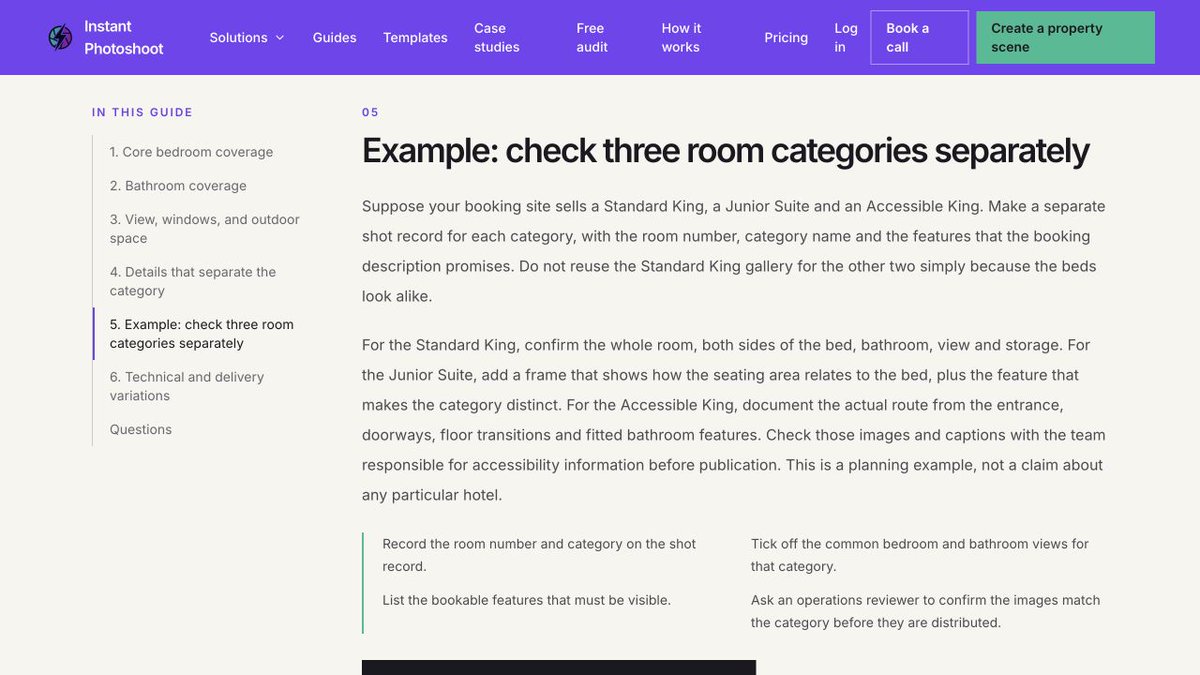Click 'Tick off the common bedroom' item
Viewport: 1200px width, 675px height.
[x=920, y=555]
